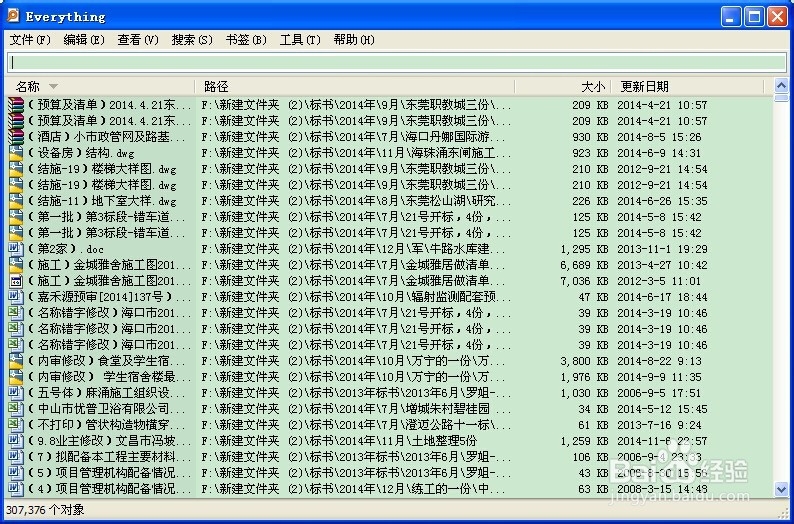This screenshot has height=524, width=794.
Task: Click icon of the 7,036 KB 金城雅舍施工图 file
Action: pos(16,281)
